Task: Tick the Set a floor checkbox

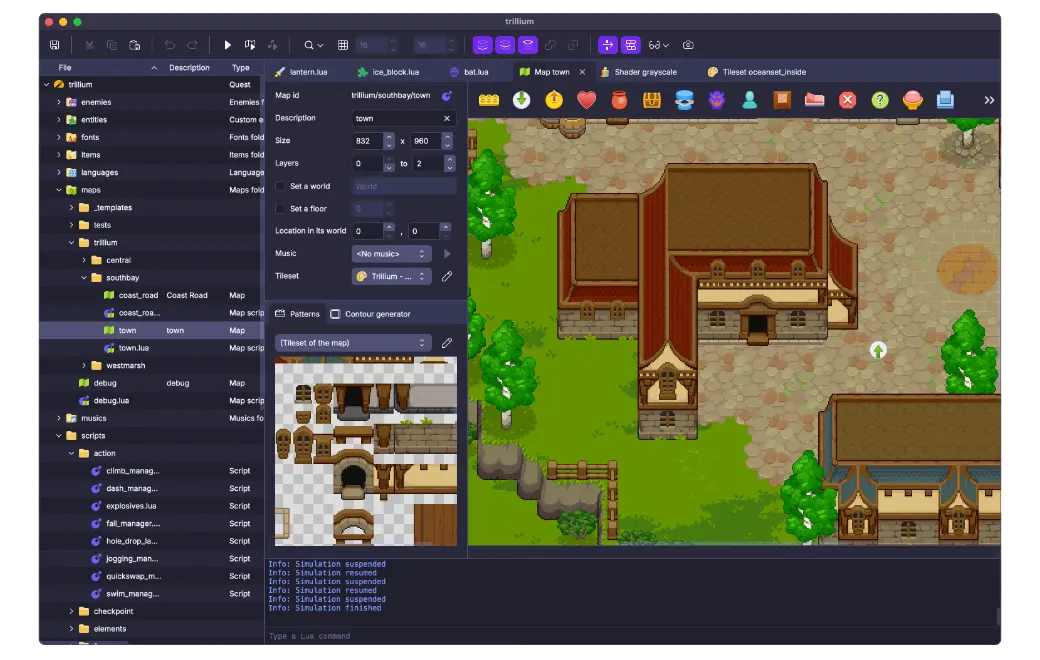Action: [x=280, y=209]
